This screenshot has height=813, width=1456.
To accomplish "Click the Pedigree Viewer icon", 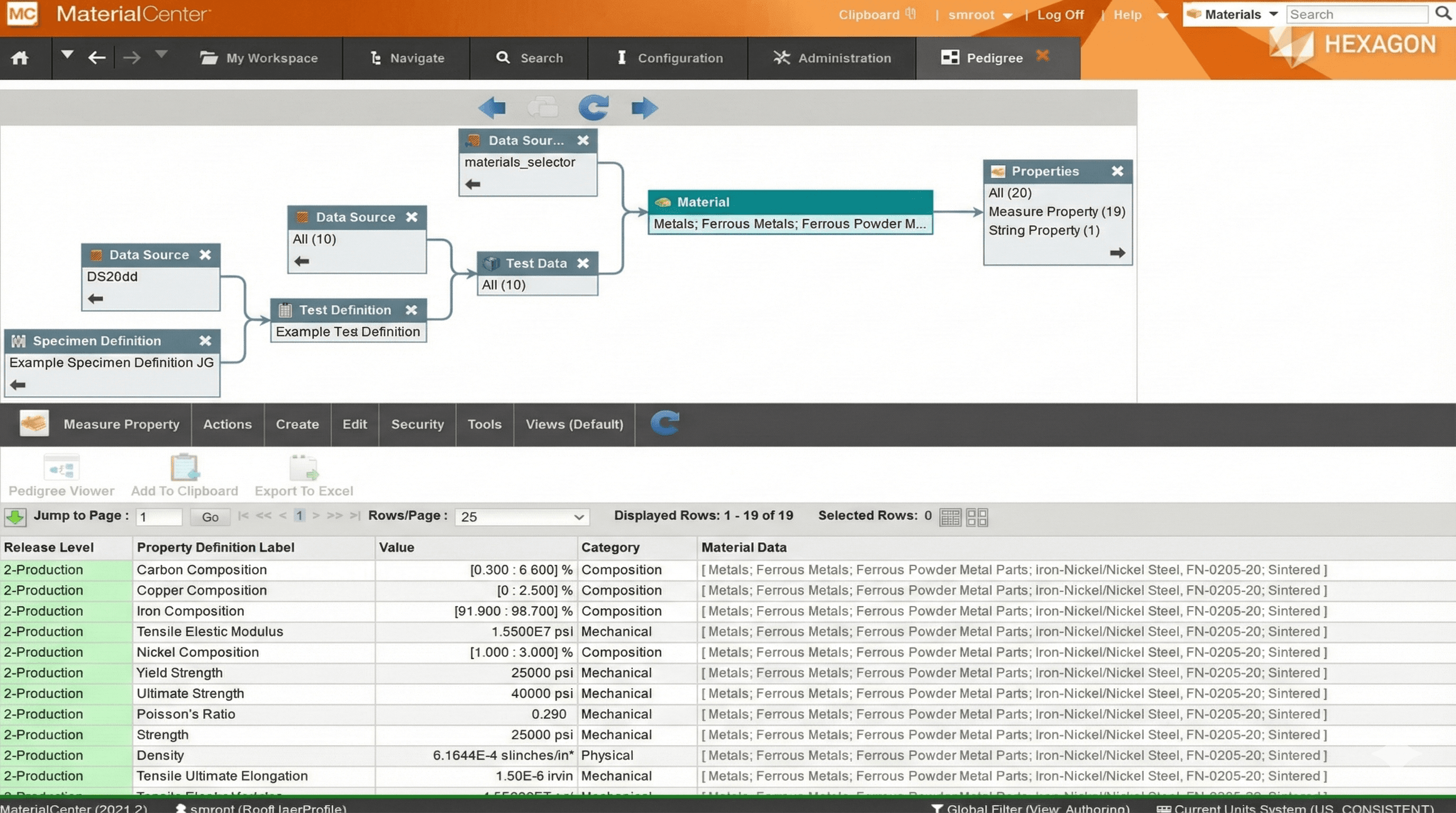I will (61, 468).
